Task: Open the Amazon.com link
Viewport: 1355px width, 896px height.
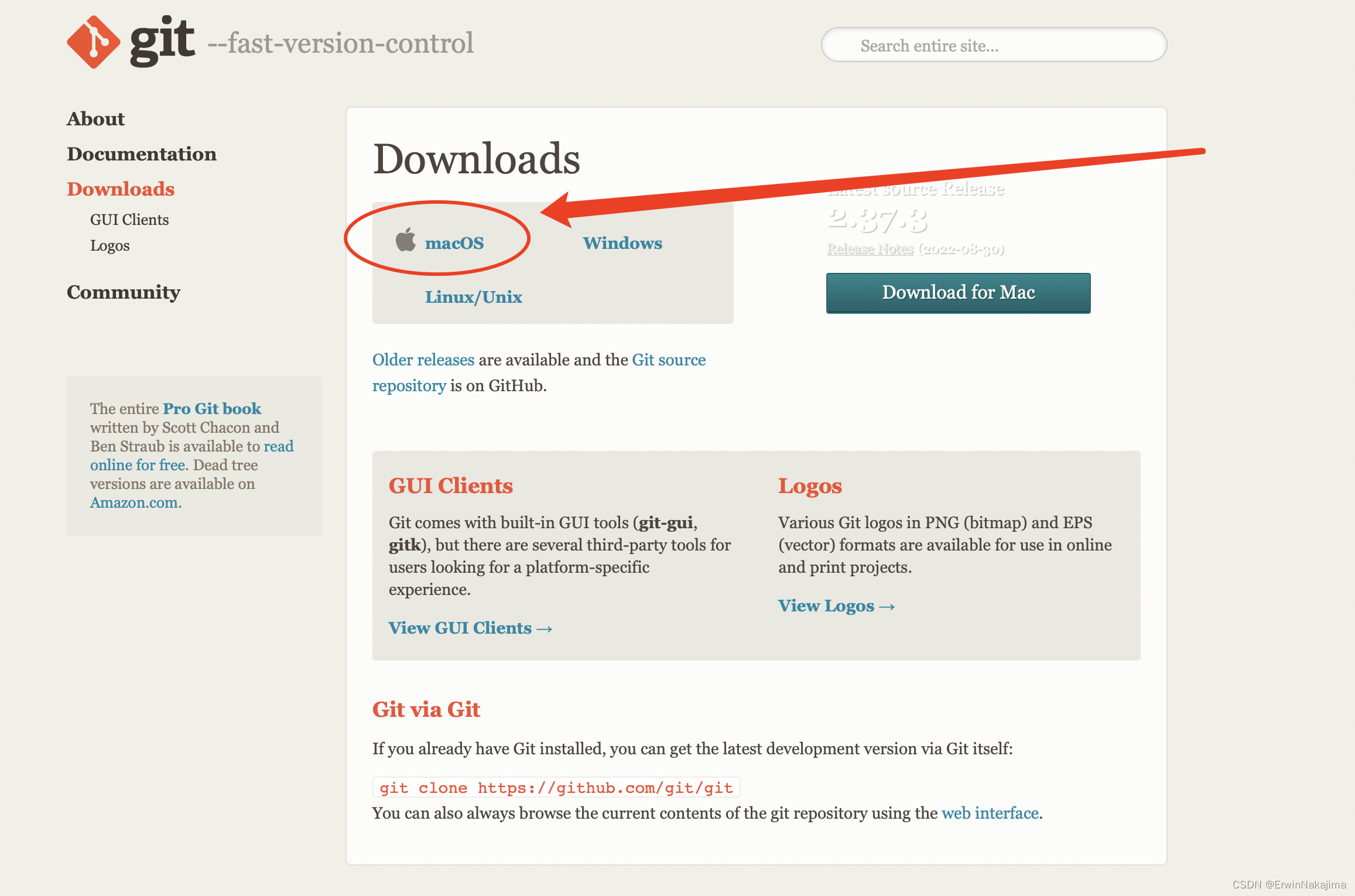Action: [x=134, y=503]
